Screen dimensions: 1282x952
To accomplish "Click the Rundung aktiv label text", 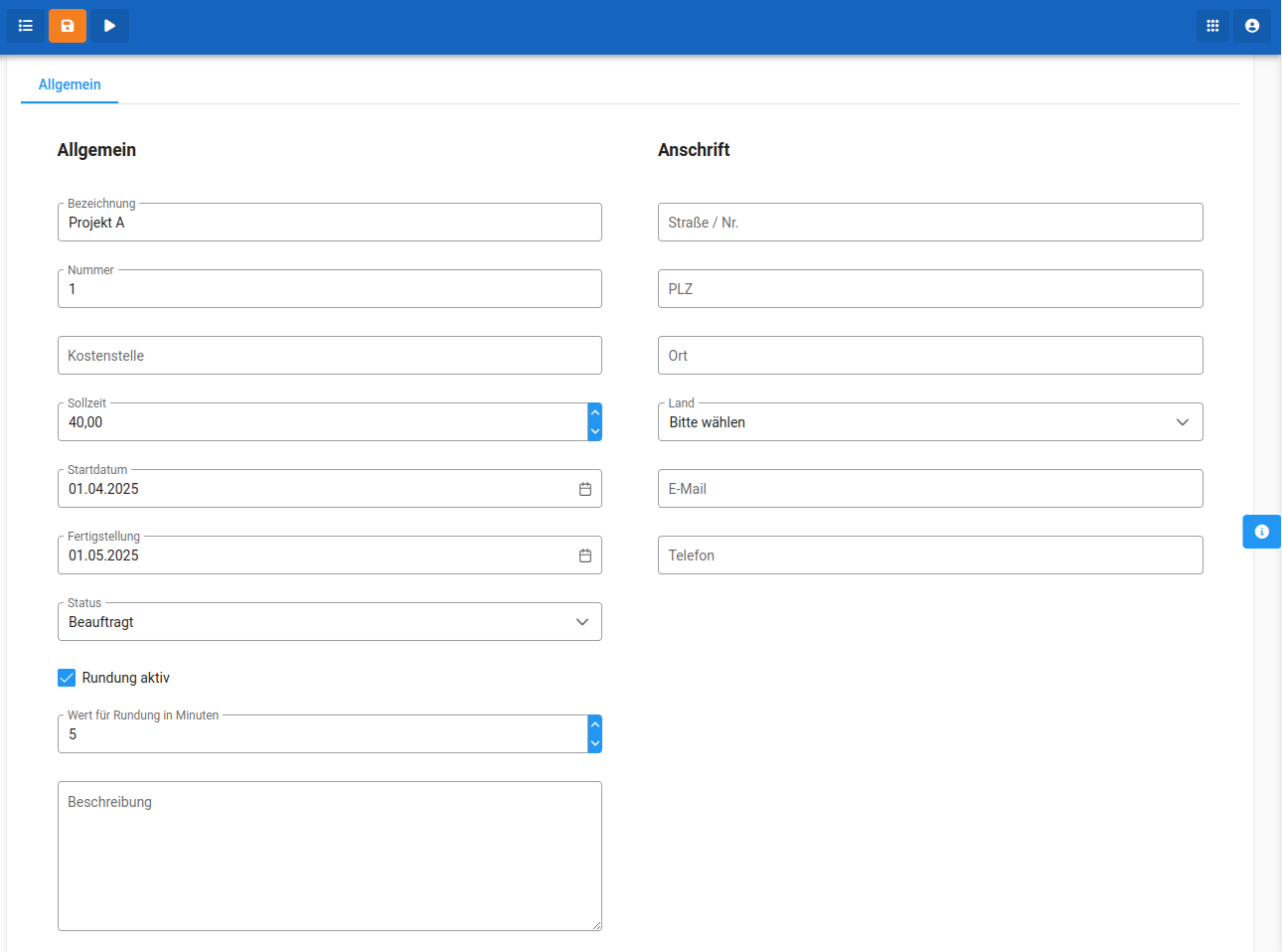I will [126, 678].
